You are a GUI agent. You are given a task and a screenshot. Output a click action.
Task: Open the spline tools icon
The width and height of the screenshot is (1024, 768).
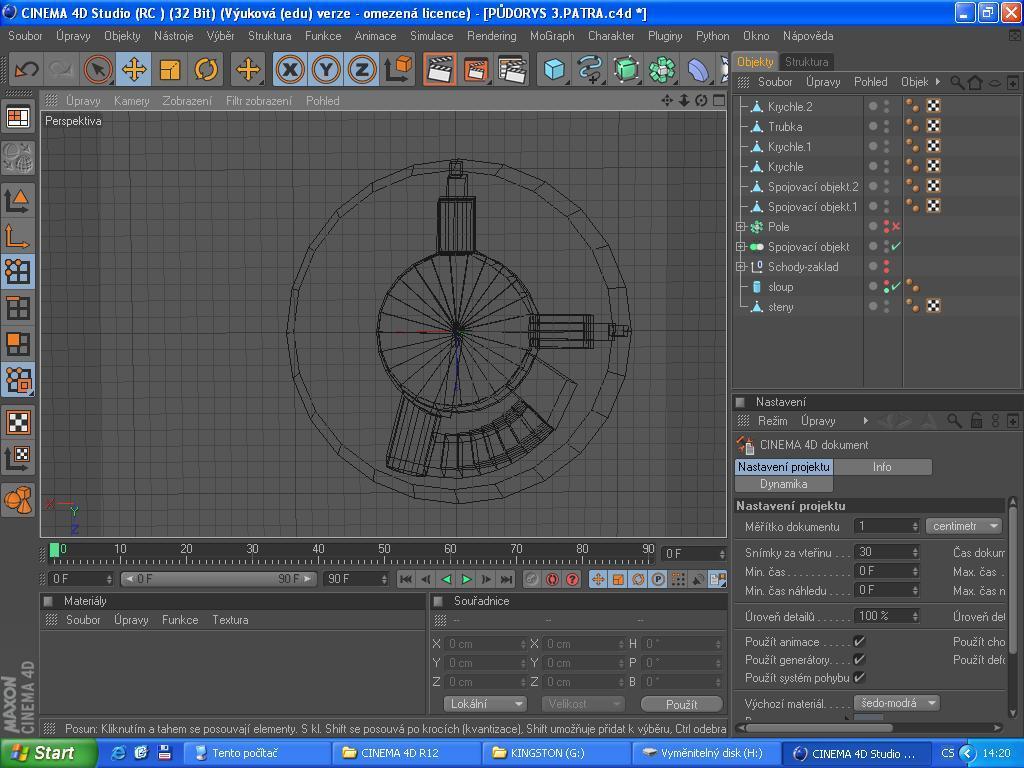coord(590,69)
